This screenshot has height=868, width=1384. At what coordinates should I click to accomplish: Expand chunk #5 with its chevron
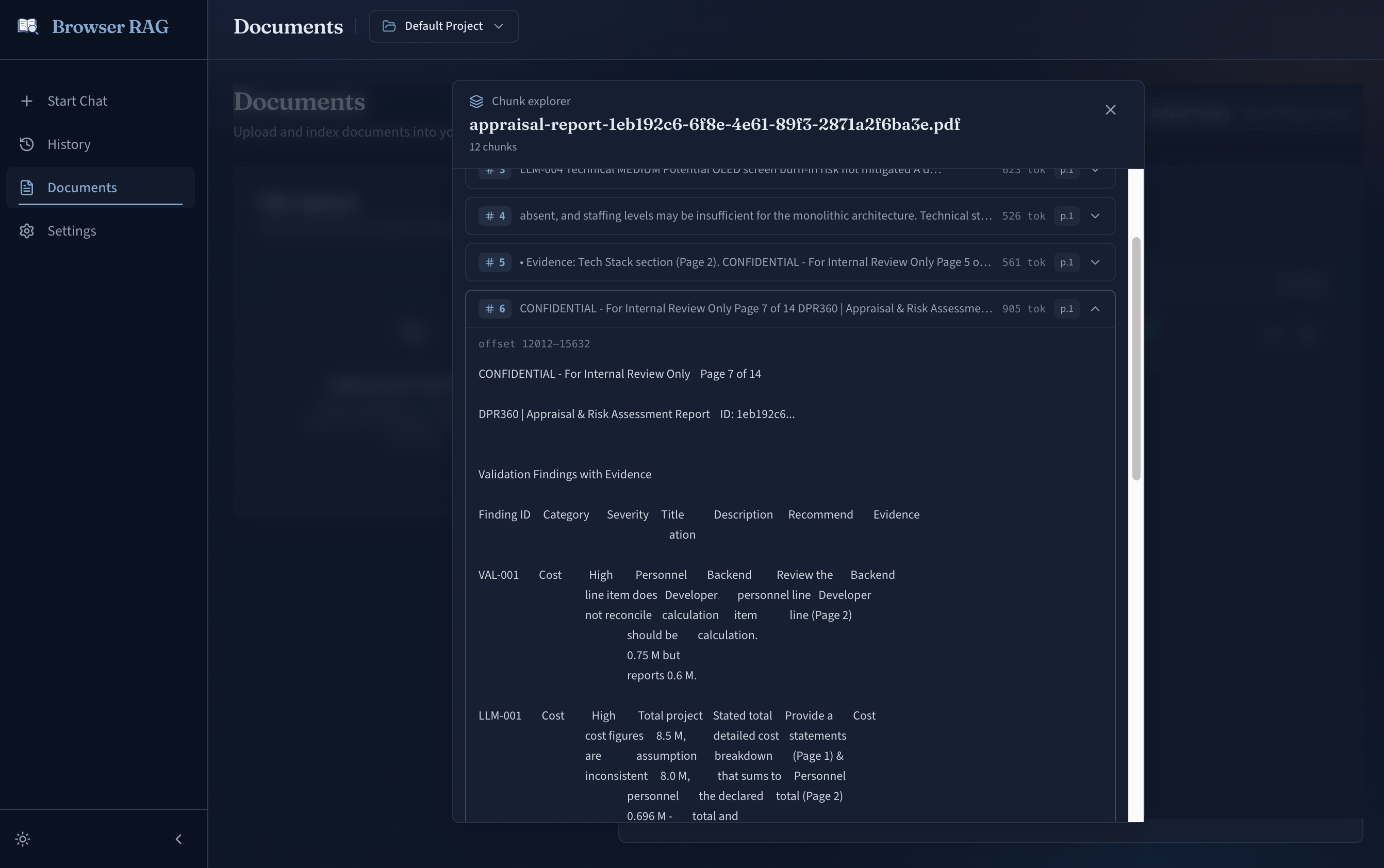[1095, 262]
